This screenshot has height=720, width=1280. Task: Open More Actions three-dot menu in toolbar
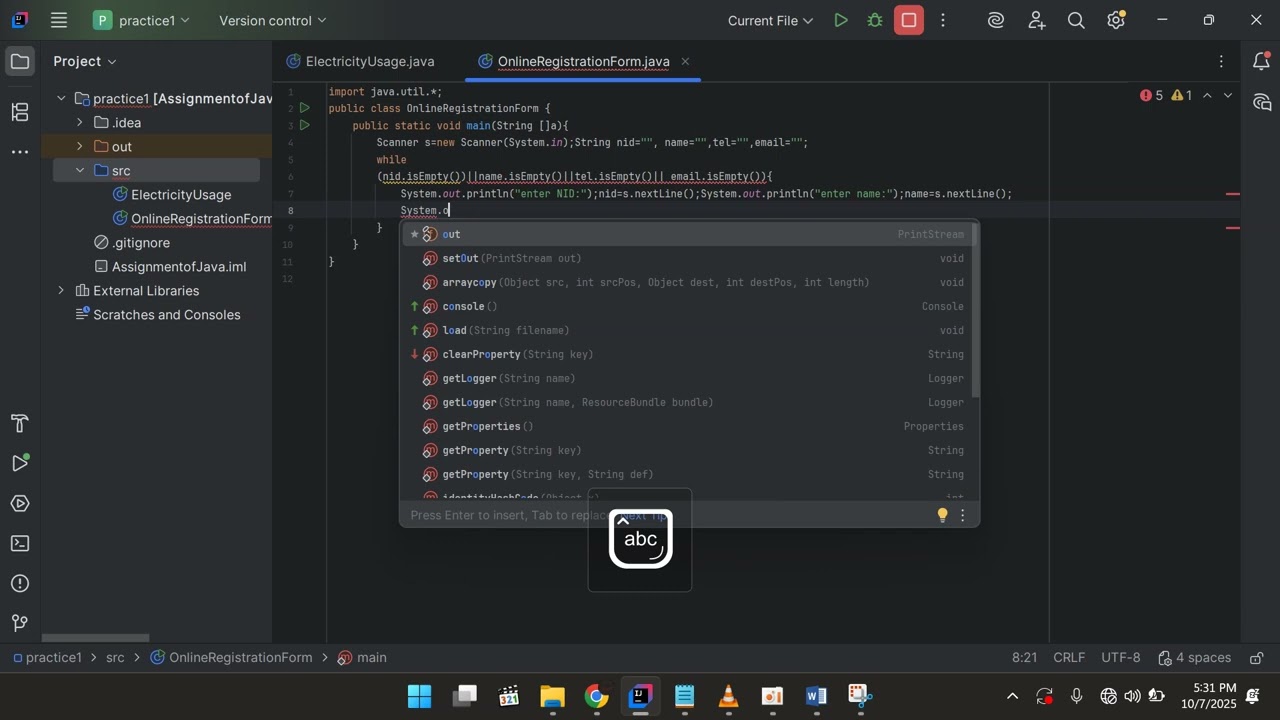point(943,20)
